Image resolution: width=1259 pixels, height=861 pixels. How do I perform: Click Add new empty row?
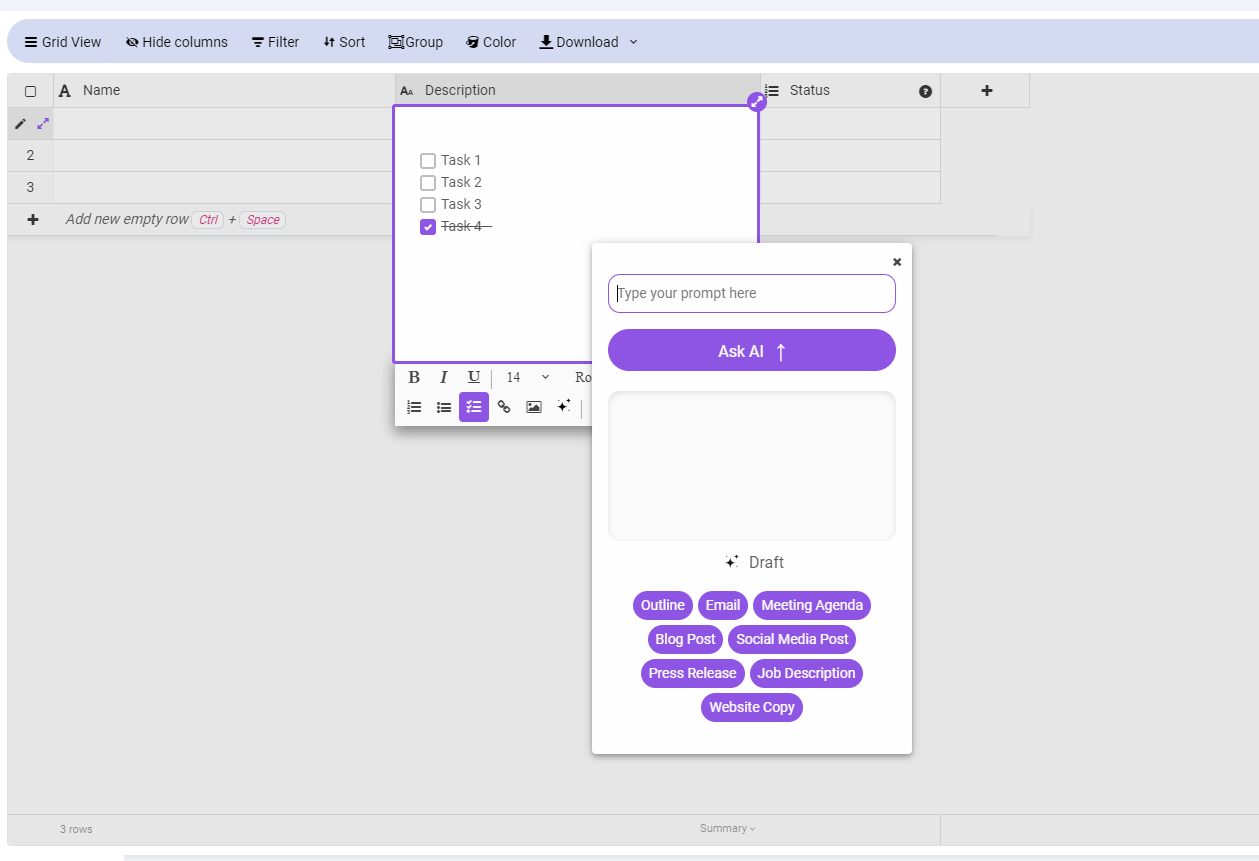(x=127, y=219)
